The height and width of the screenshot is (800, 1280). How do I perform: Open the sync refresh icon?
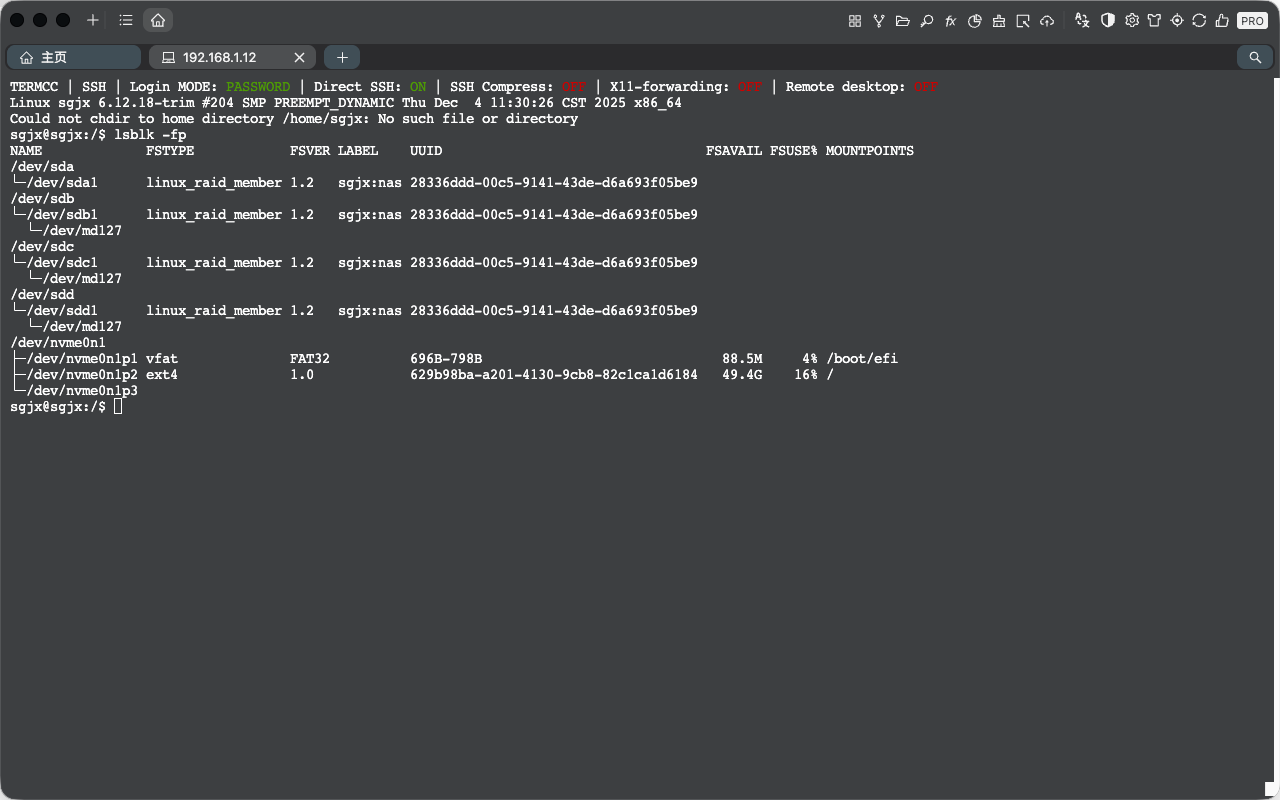click(1200, 20)
